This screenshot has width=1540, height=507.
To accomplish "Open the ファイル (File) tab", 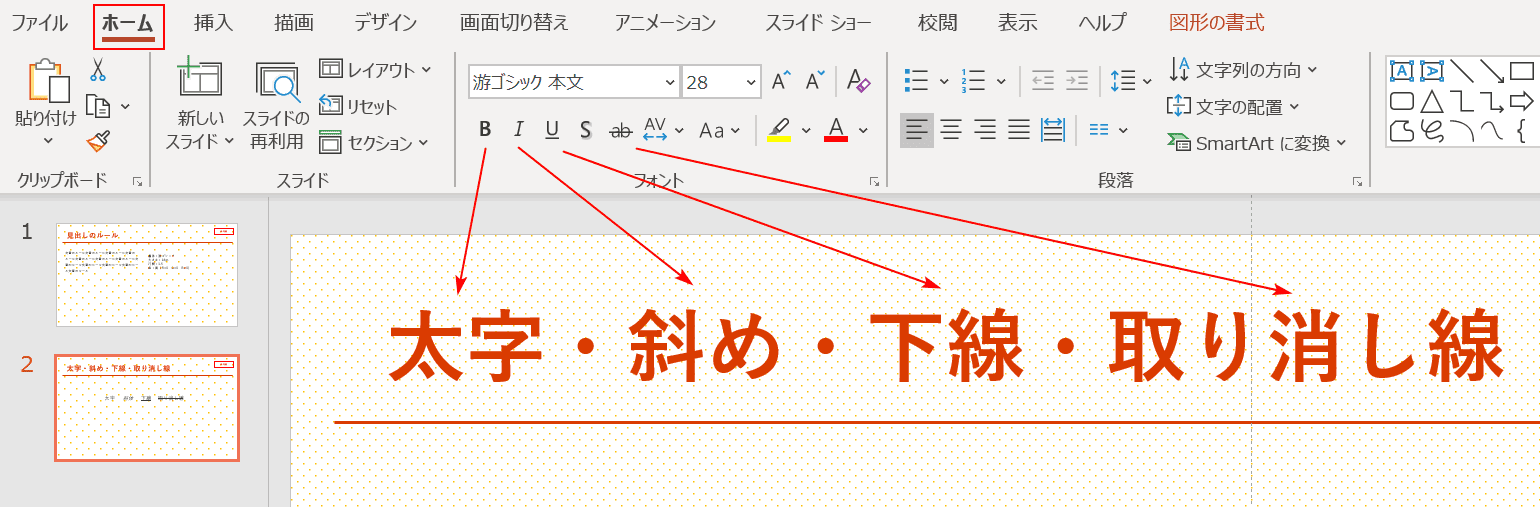I will 40,22.
